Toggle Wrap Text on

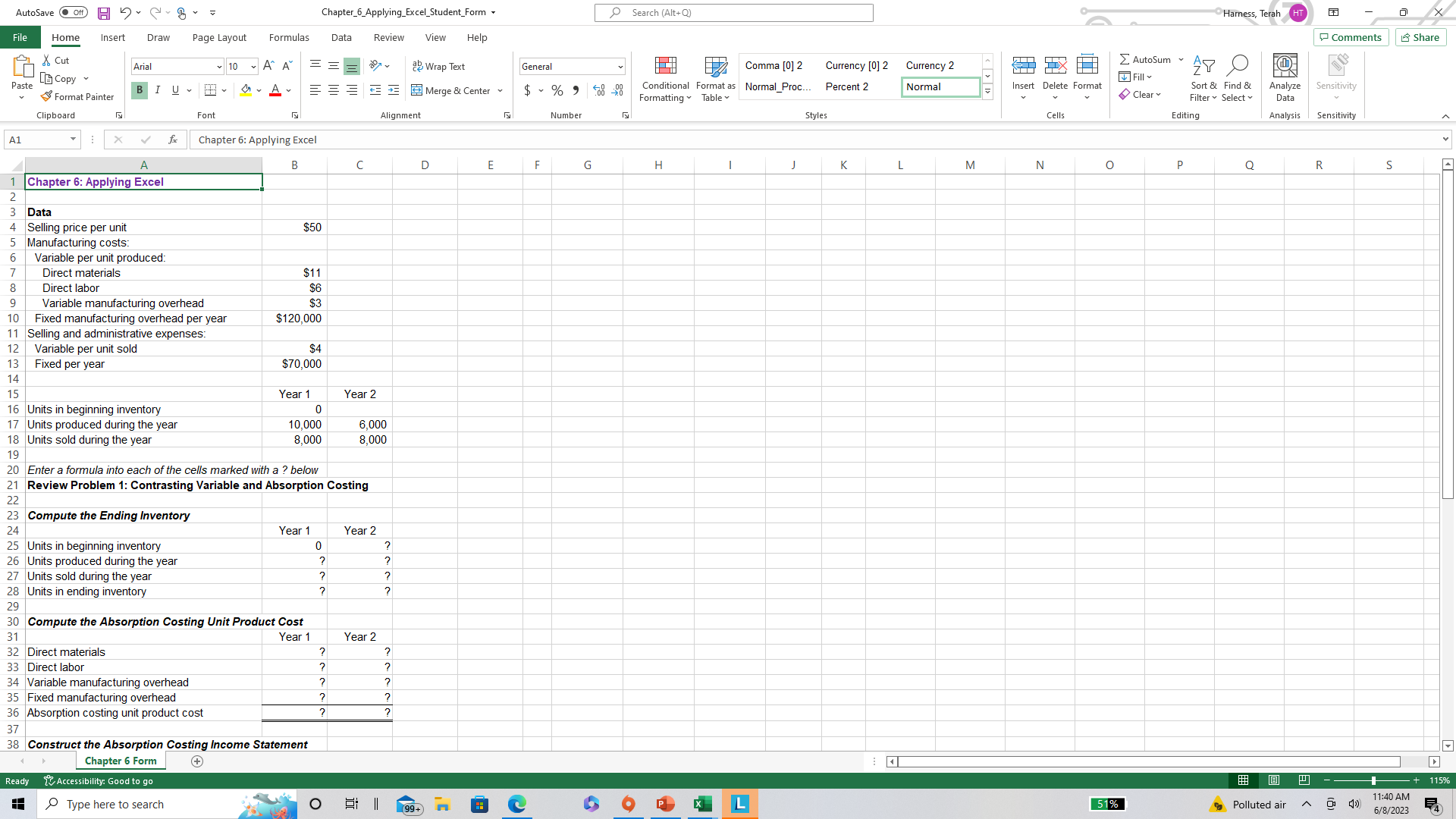point(440,66)
